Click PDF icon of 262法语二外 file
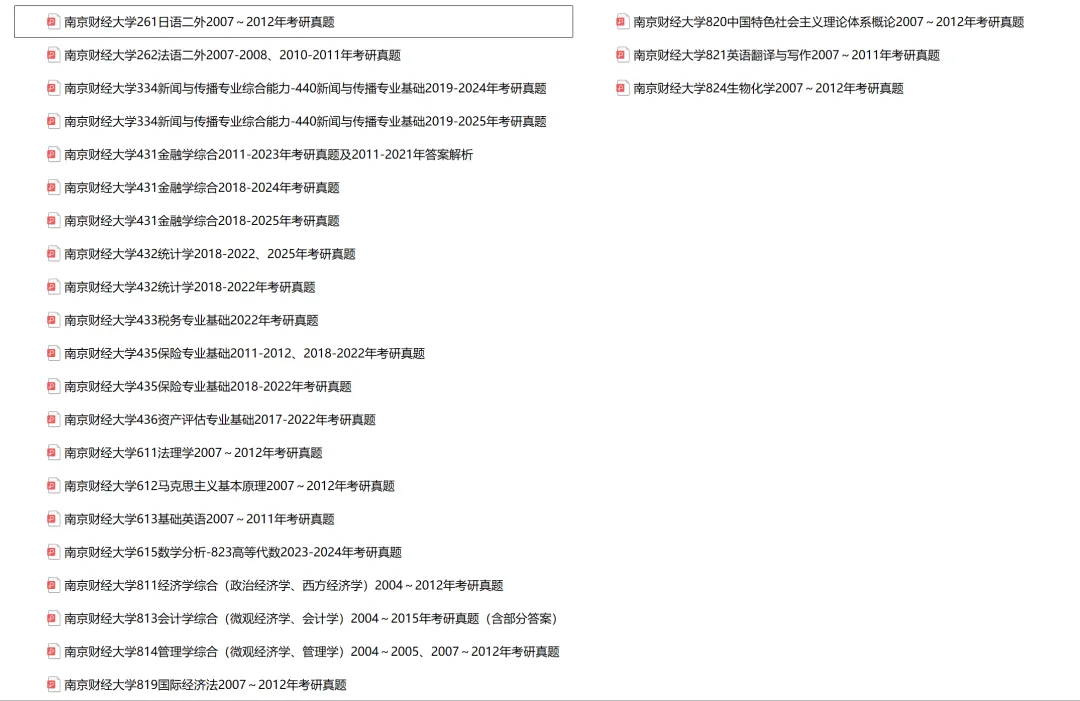The width and height of the screenshot is (1080, 701). click(53, 55)
